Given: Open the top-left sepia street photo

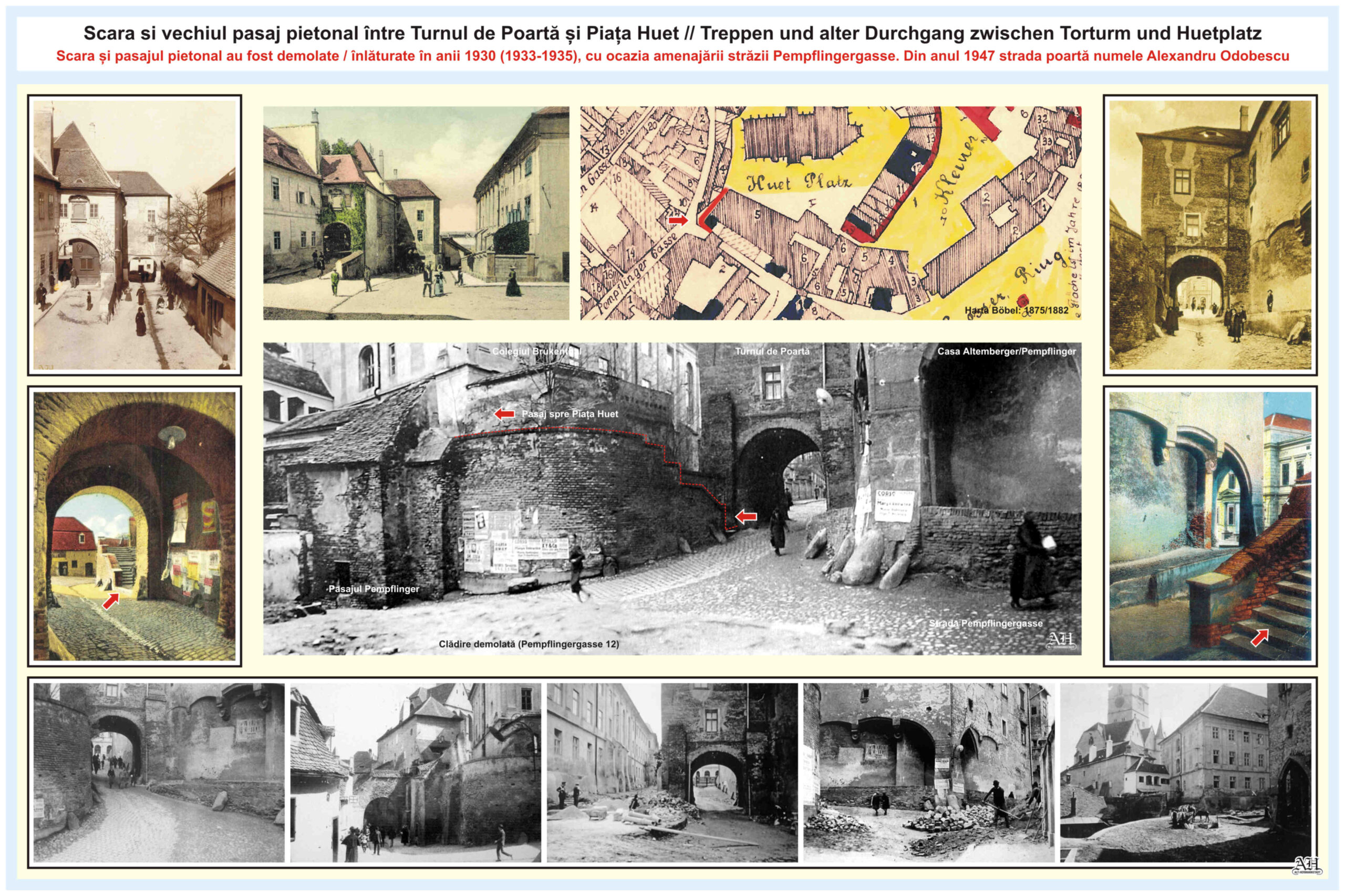Looking at the screenshot, I should click(x=134, y=235).
